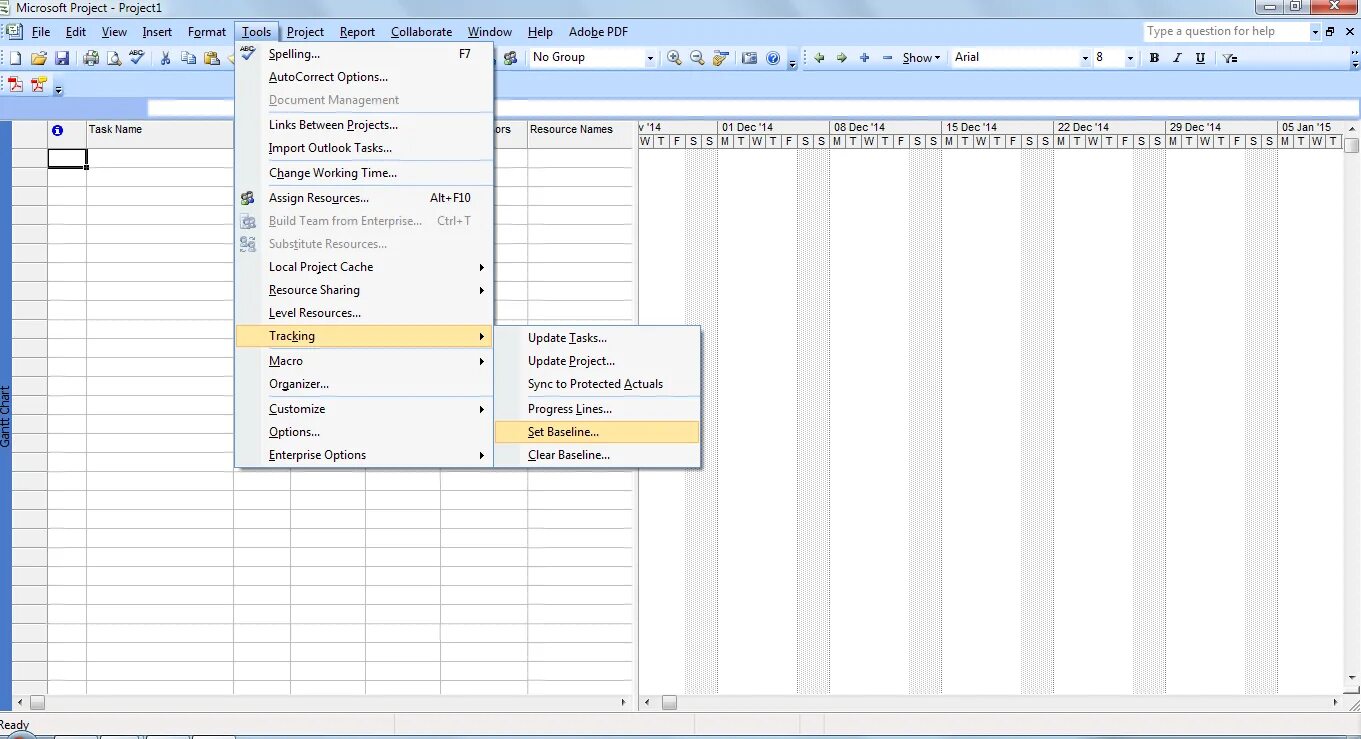Open the Collaborate menu

(x=421, y=32)
